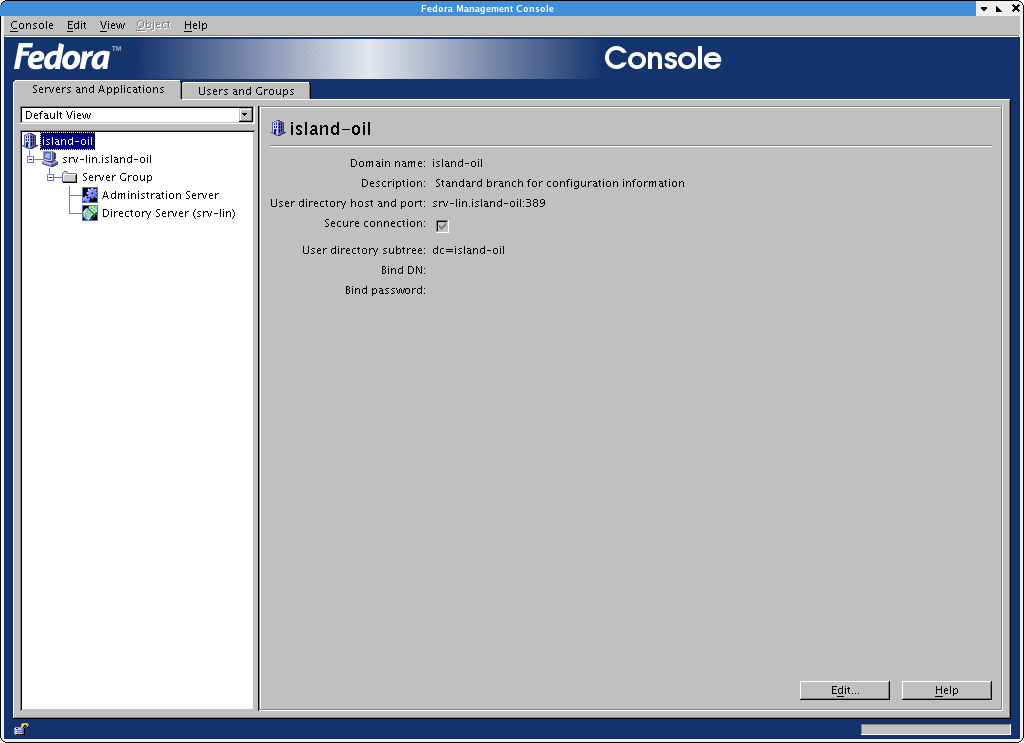Click the srv-lin.island-oil computer icon
1024x743 pixels.
pos(50,159)
